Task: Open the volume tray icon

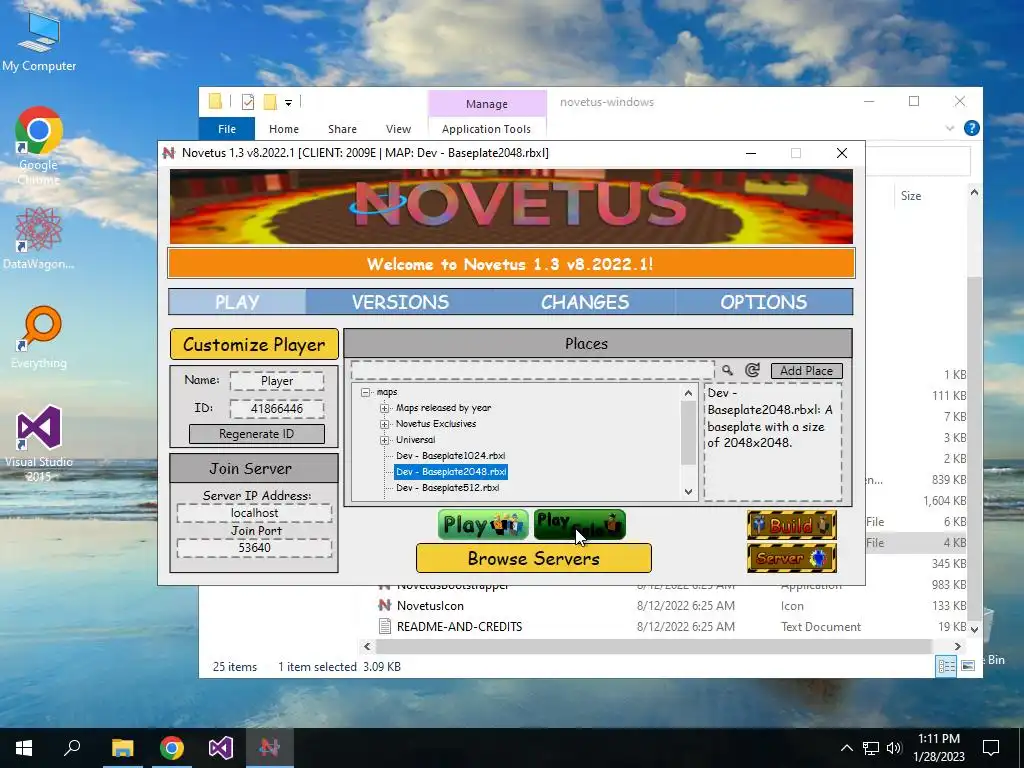Action: (x=894, y=748)
